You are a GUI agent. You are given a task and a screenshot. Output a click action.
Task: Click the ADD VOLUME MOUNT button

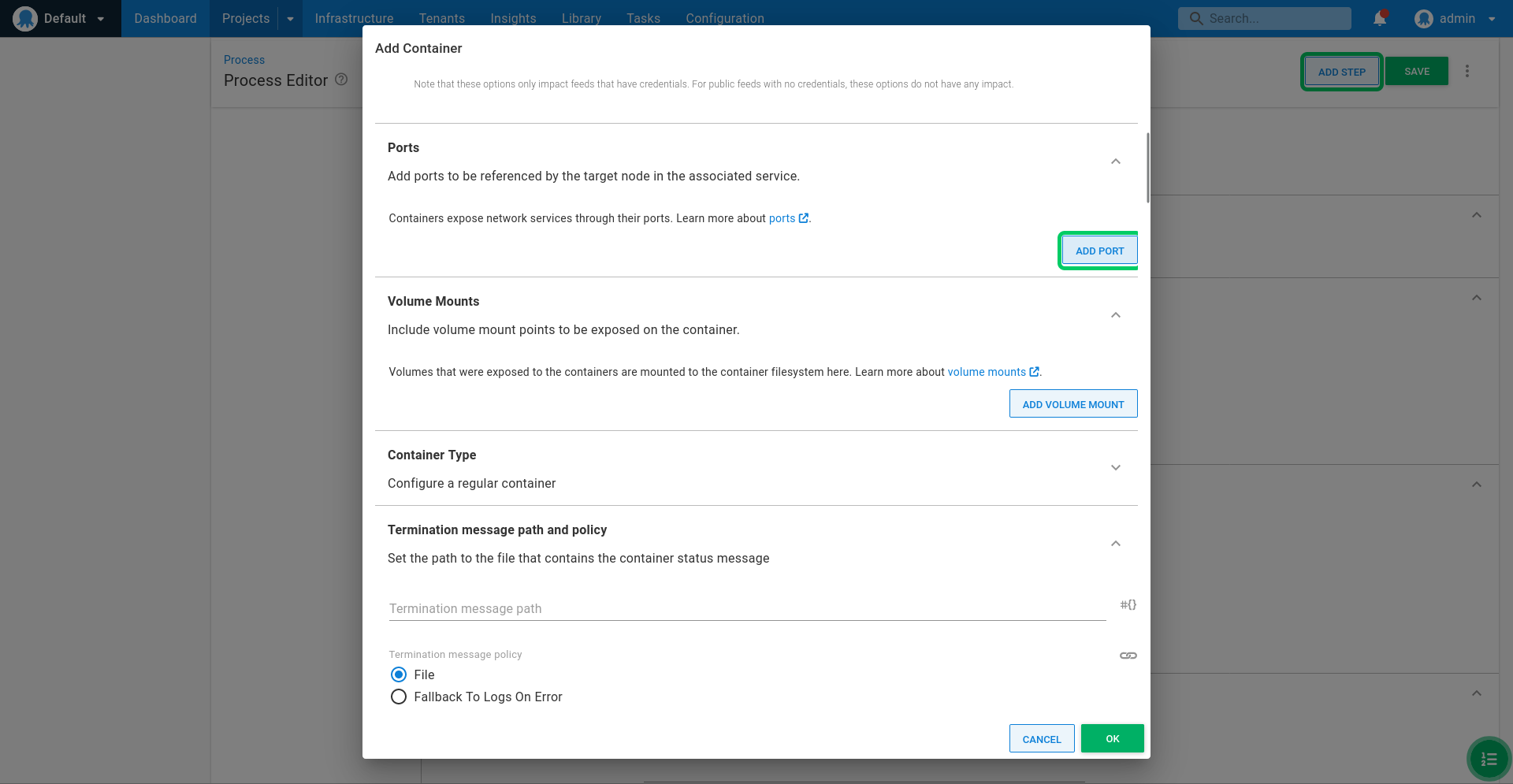click(1073, 403)
